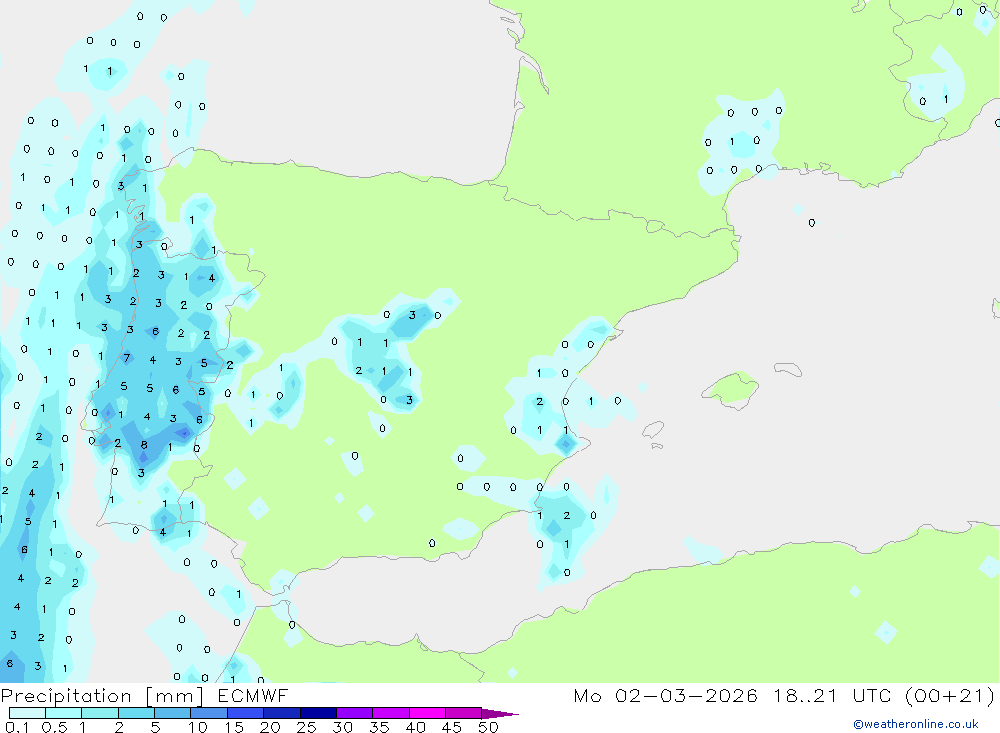
Task: Click the '30' legend label
Action: (342, 727)
